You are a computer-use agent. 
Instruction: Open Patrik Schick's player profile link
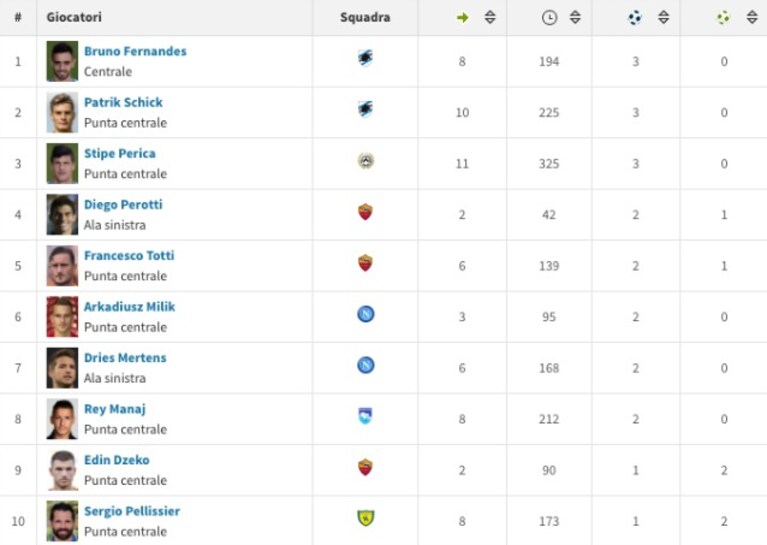pos(123,102)
